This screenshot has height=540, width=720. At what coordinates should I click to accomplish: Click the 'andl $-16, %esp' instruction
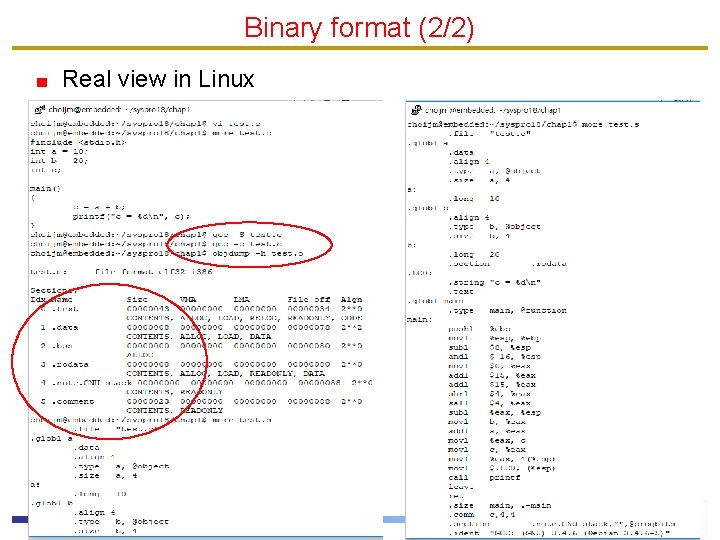point(495,356)
